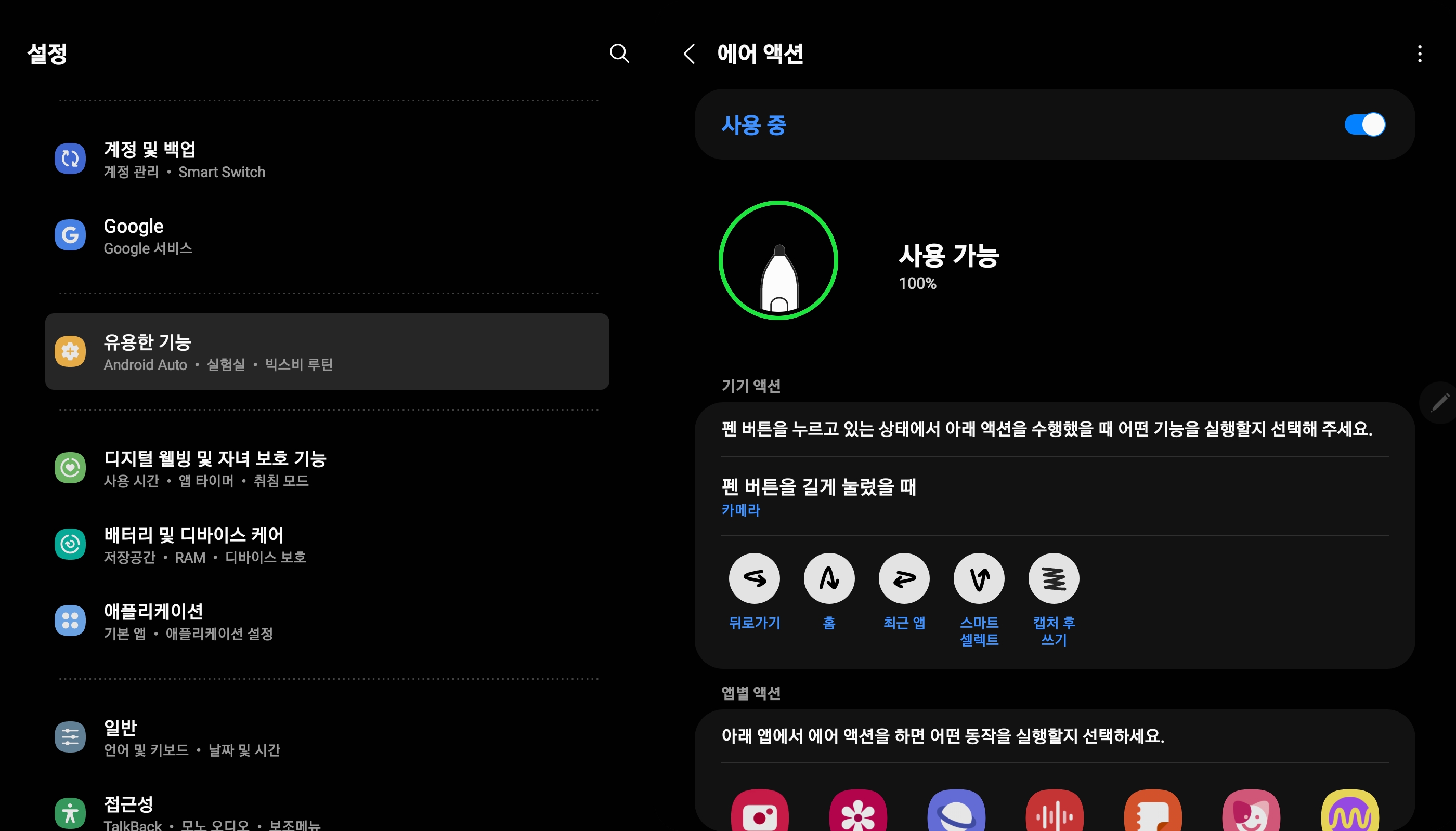Open the more options menu on 에어 액션
Screen dimensions: 1456x831
coord(1419,53)
